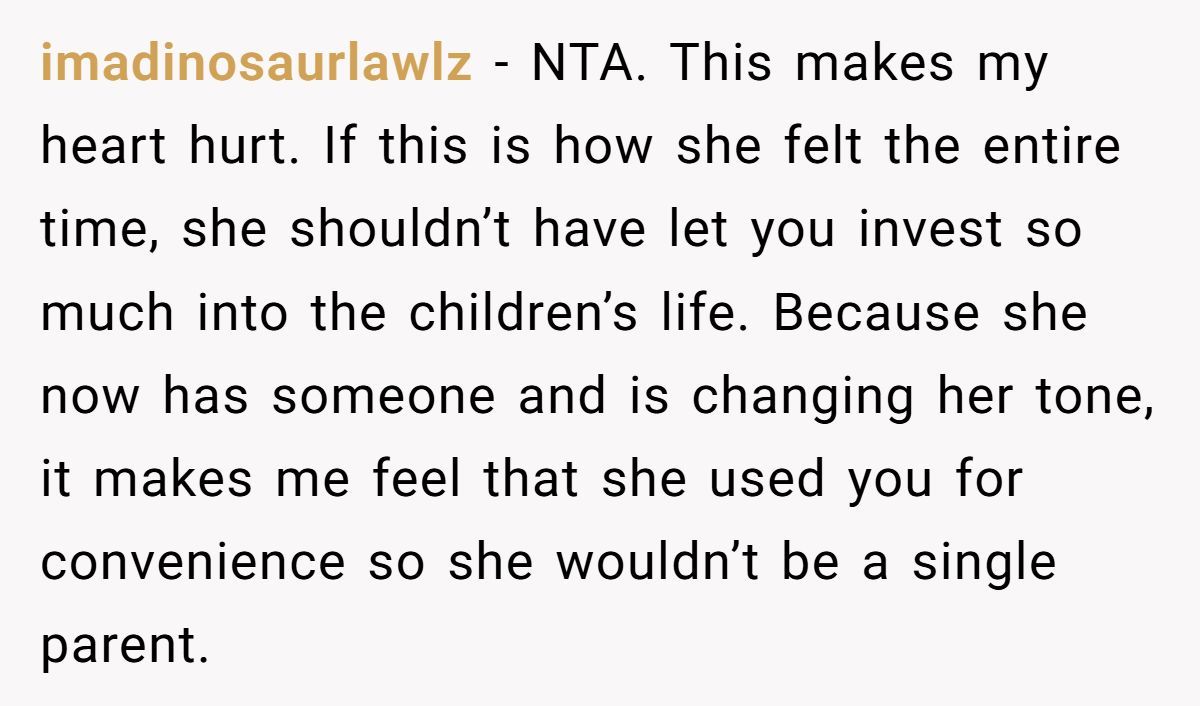This screenshot has width=1200, height=706.
Task: Click the word "tone," ending the fifth line
Action: point(1094,397)
